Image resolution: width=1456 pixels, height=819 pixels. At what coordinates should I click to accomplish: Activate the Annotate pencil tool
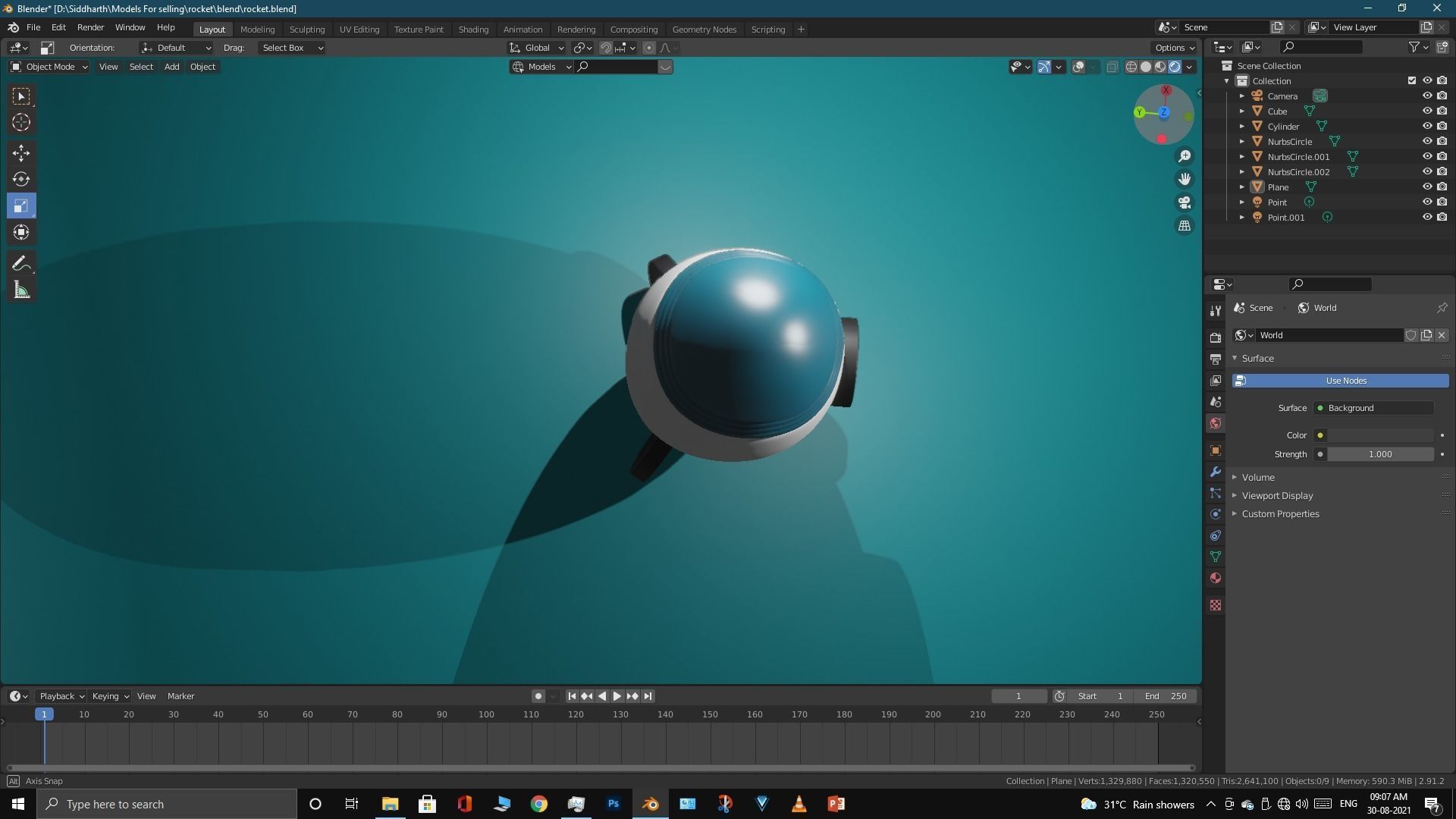tap(21, 264)
